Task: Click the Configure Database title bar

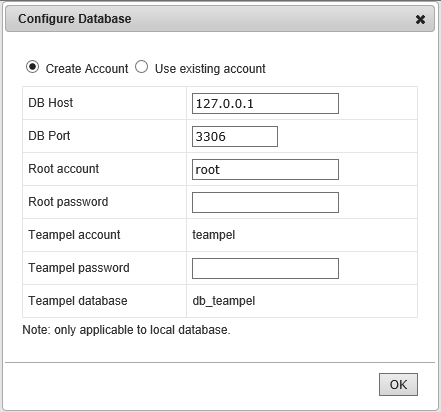Action: [x=220, y=19]
